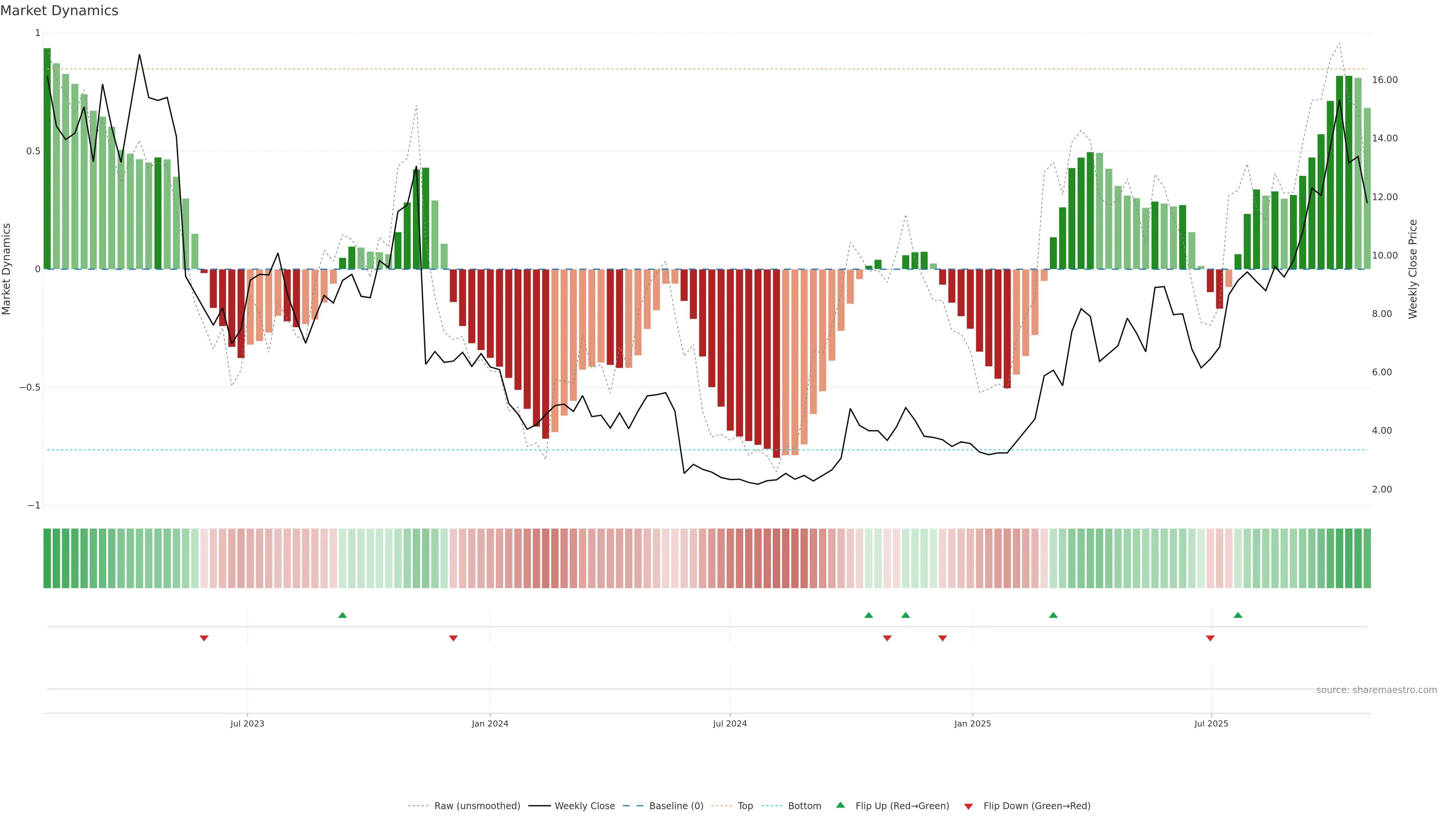Toggle the Baseline (0) legend entry

coord(676,806)
